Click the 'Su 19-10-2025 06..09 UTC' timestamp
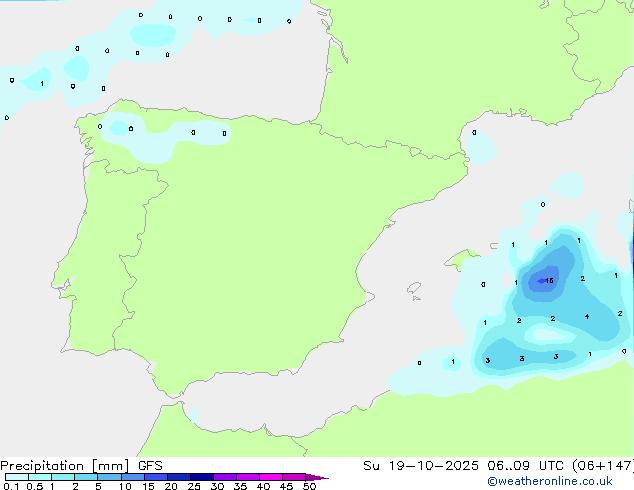The image size is (634, 490). (x=465, y=466)
